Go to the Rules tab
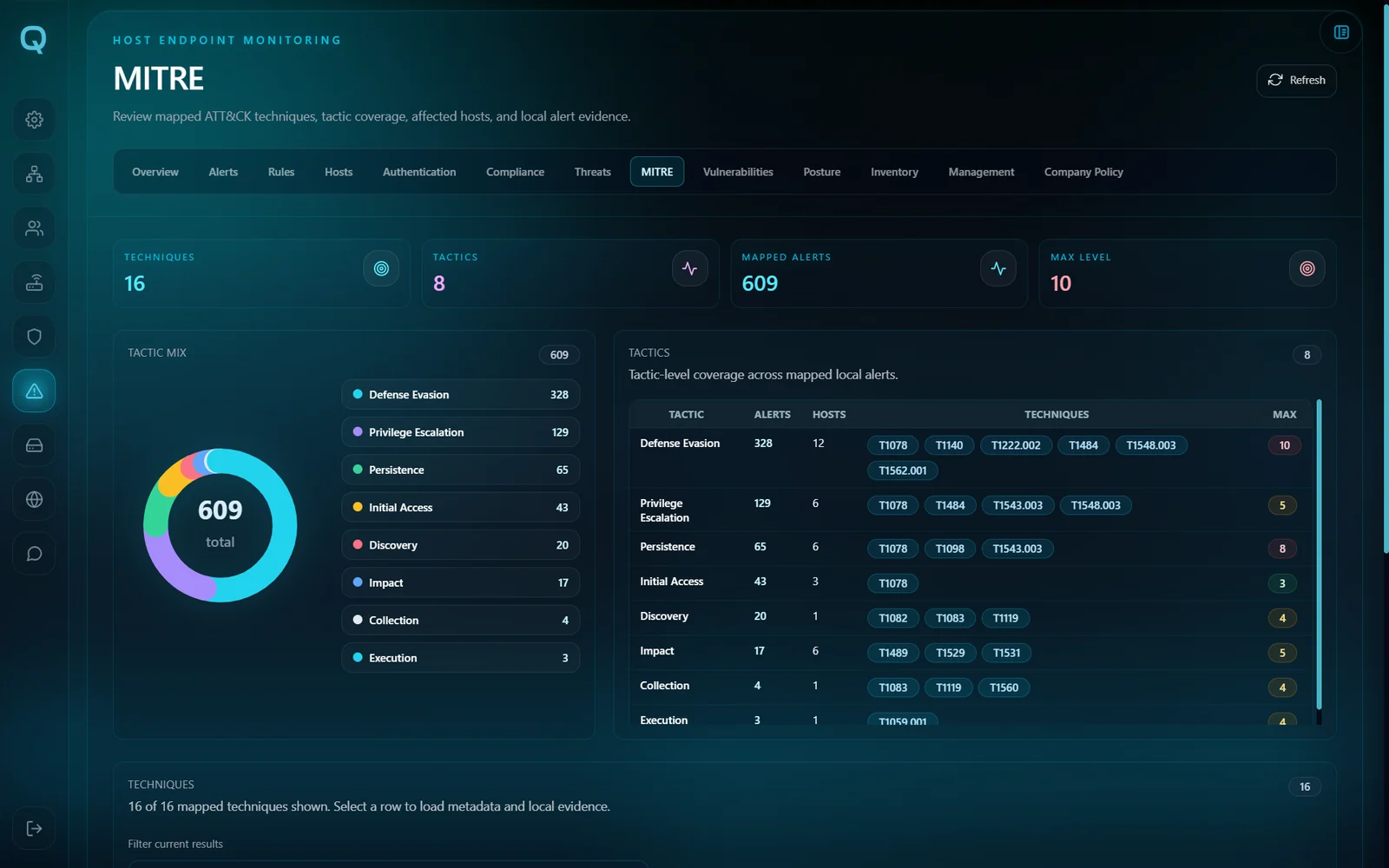 pyautogui.click(x=281, y=172)
